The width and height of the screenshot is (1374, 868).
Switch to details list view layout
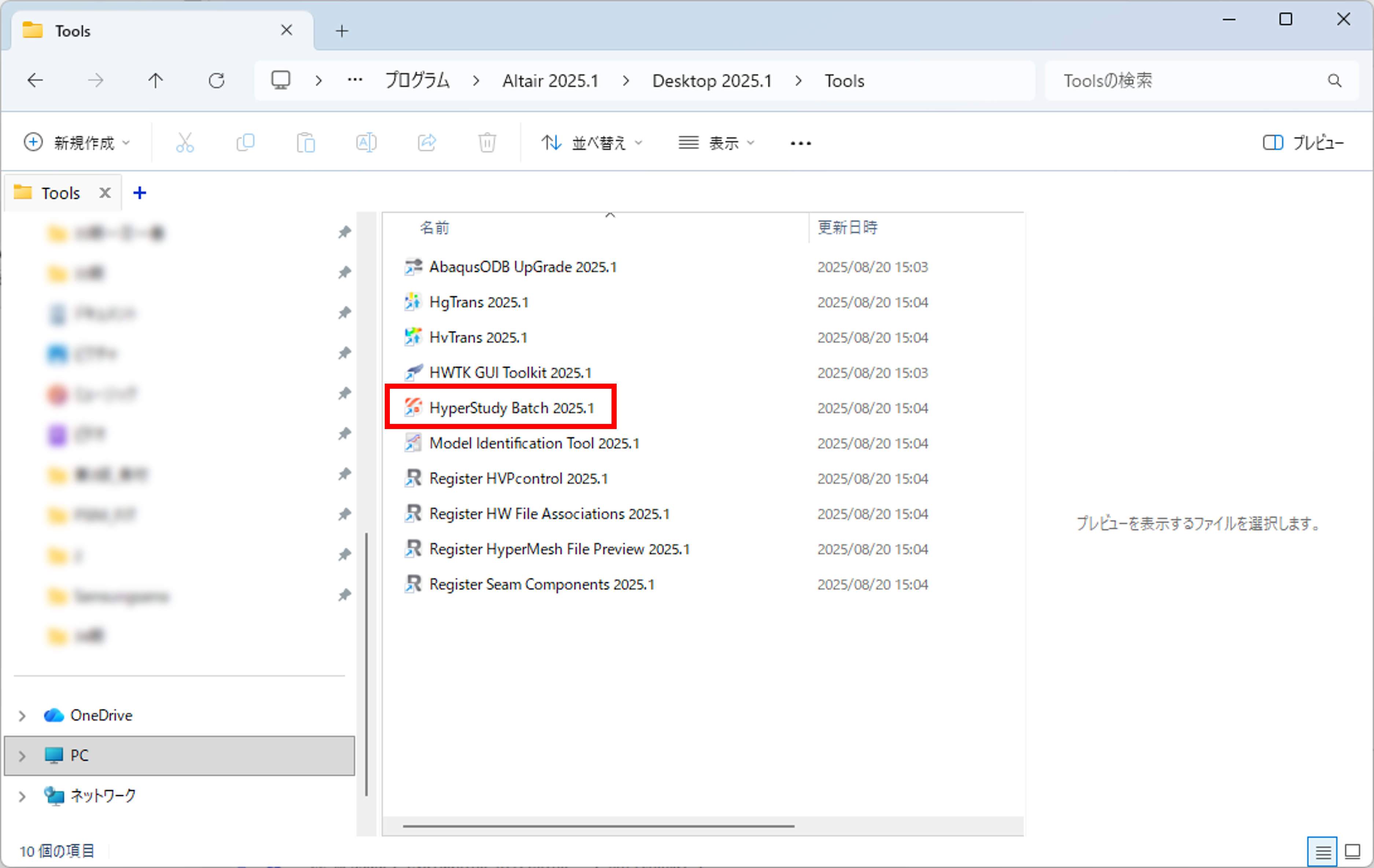tap(1323, 852)
